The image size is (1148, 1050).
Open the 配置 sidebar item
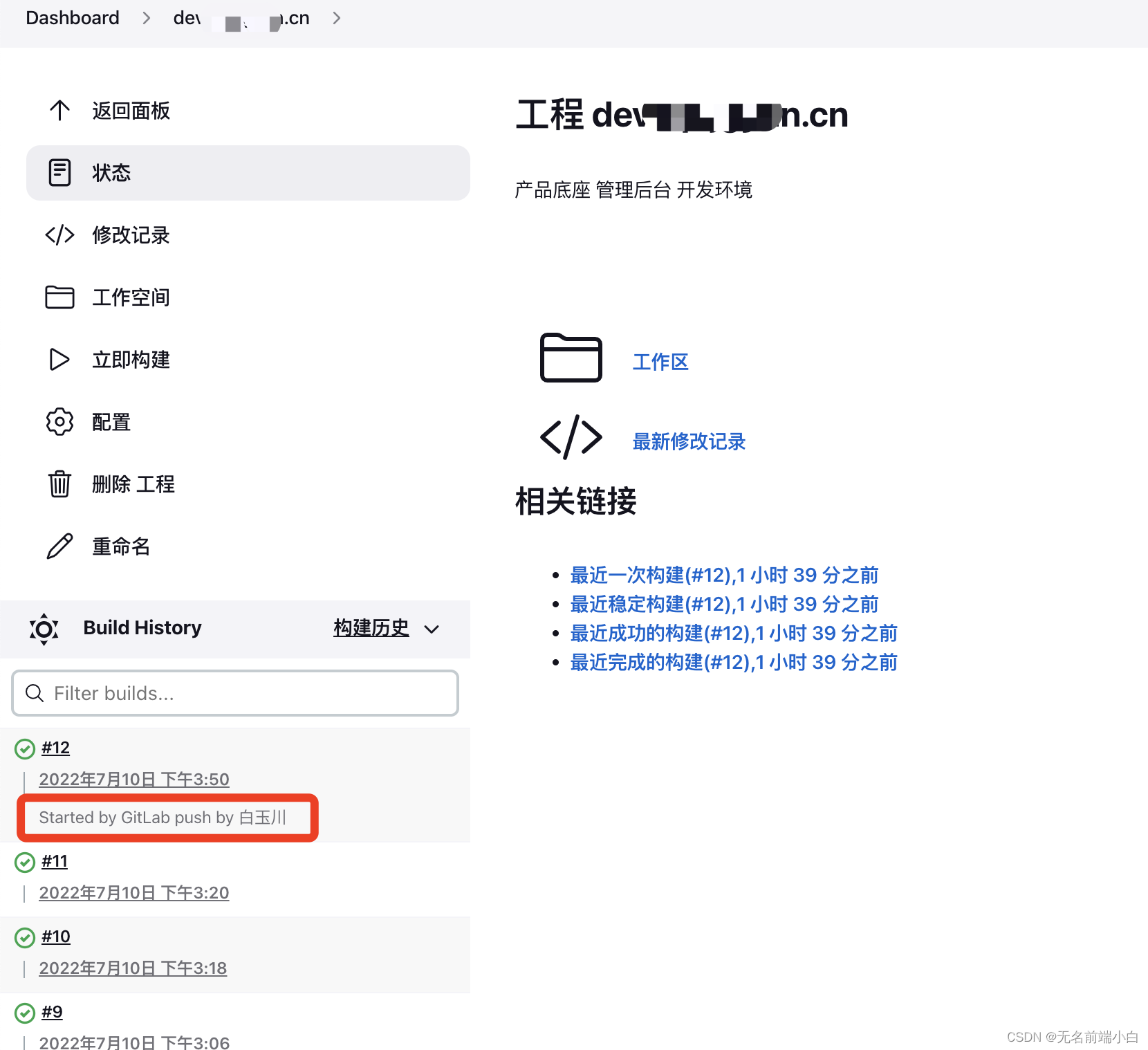coord(248,422)
